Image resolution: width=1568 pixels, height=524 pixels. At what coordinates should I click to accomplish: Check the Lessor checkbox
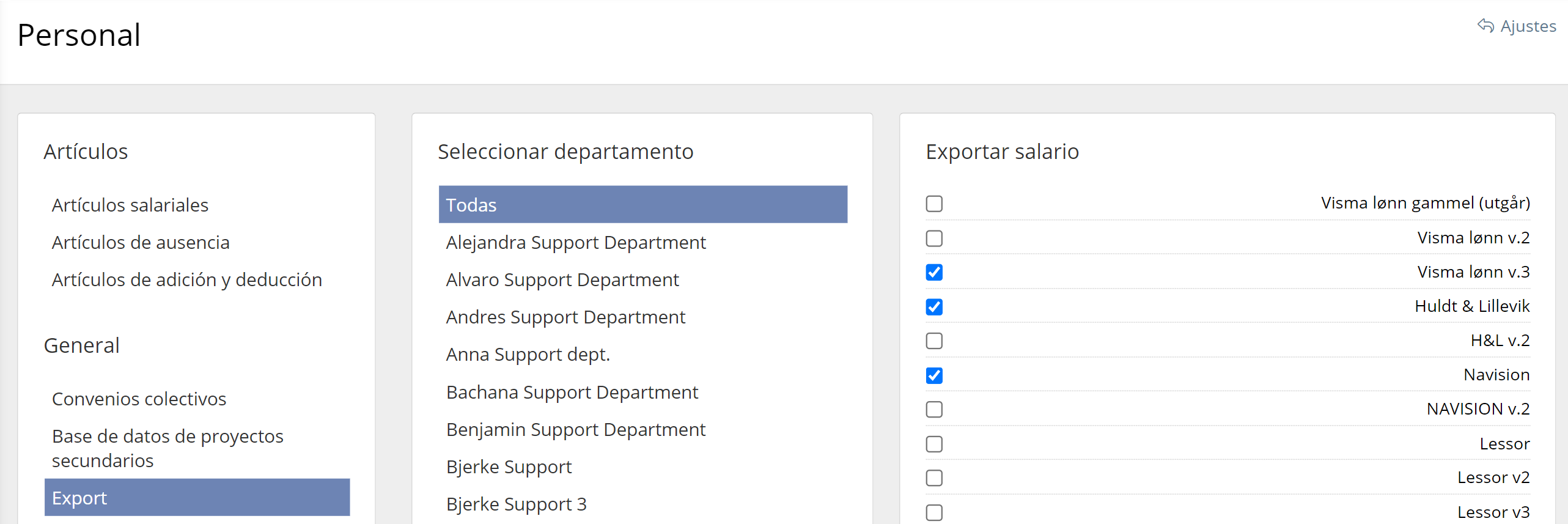(934, 444)
